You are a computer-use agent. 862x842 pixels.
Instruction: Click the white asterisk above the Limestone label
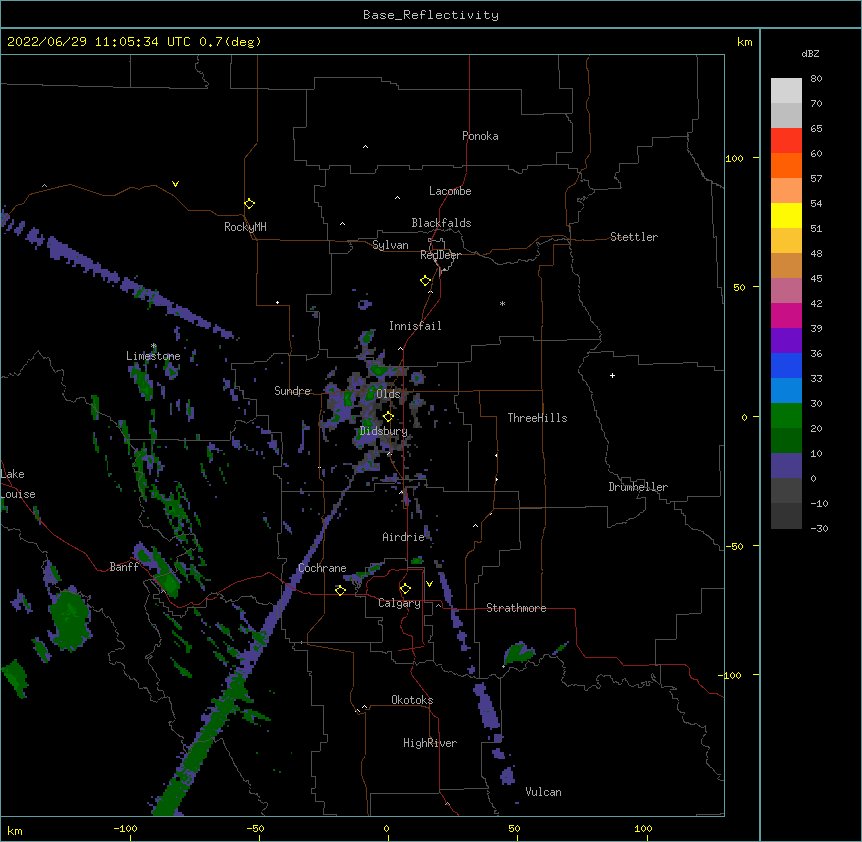(x=154, y=346)
